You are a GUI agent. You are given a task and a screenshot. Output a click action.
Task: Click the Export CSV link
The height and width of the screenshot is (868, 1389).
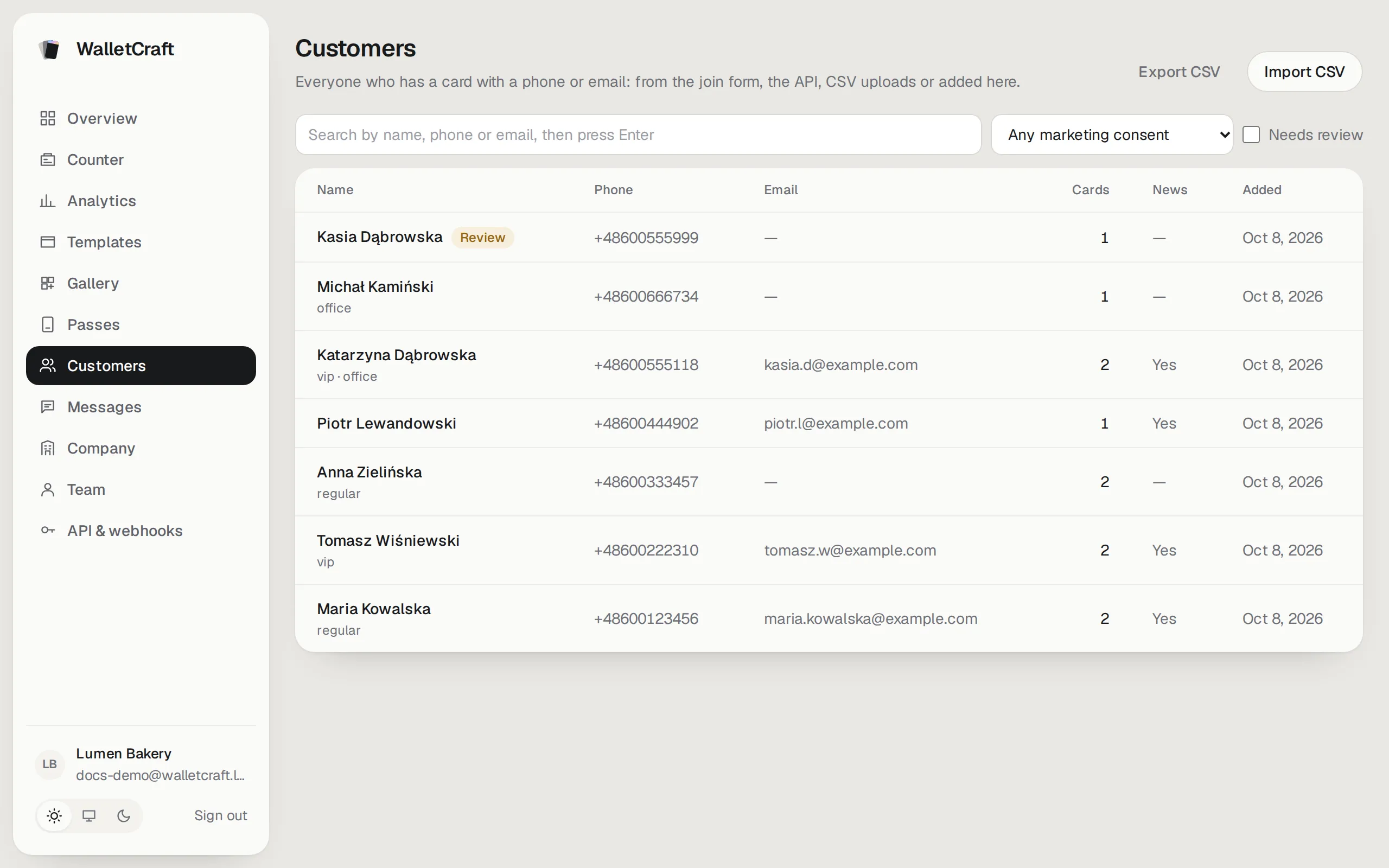(1179, 72)
